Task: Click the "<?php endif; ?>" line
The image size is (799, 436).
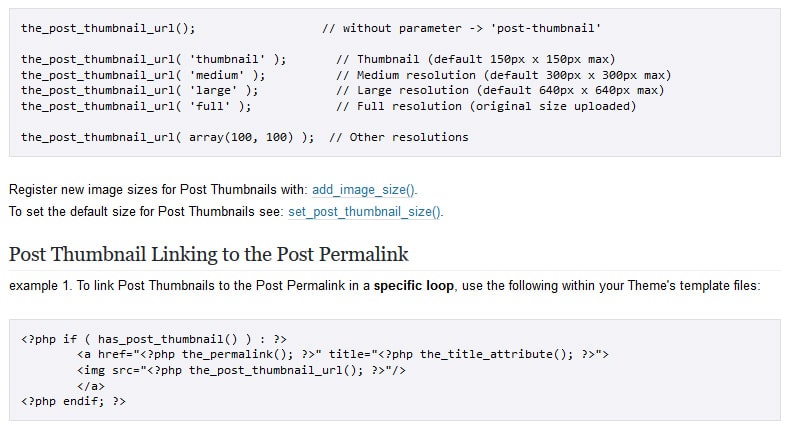Action: [73, 401]
